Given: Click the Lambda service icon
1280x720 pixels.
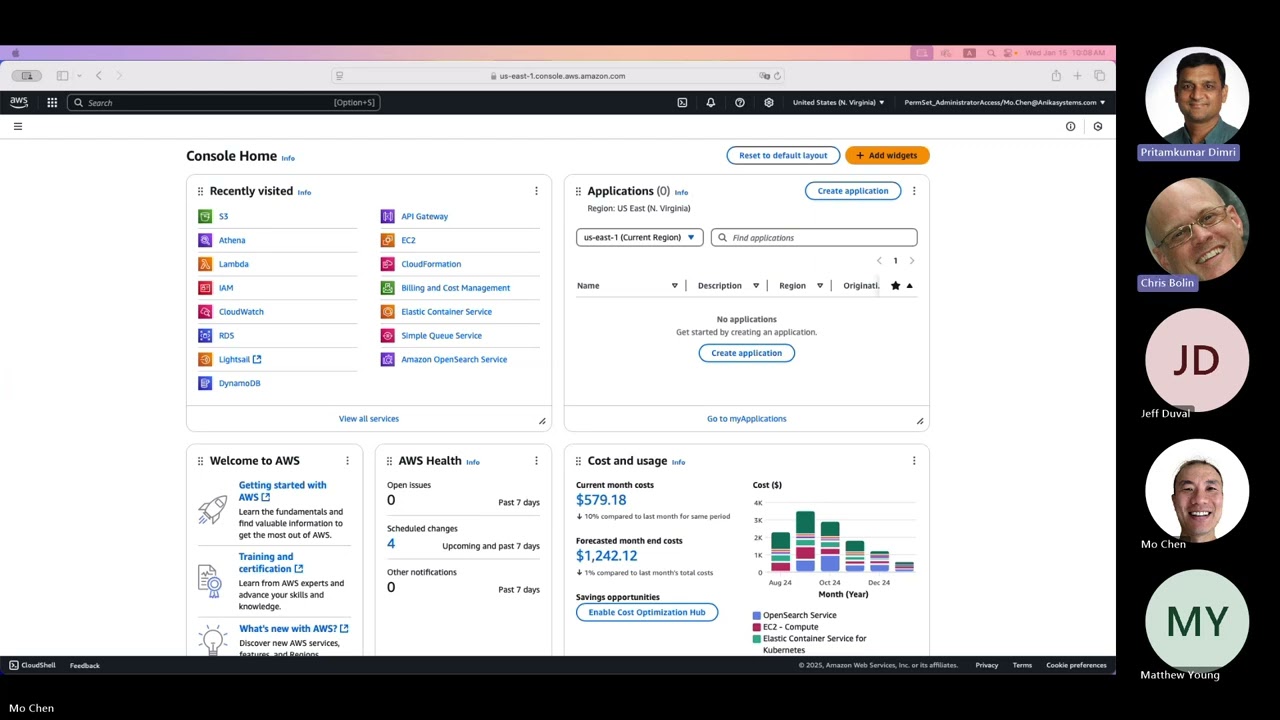Looking at the screenshot, I should tap(205, 264).
